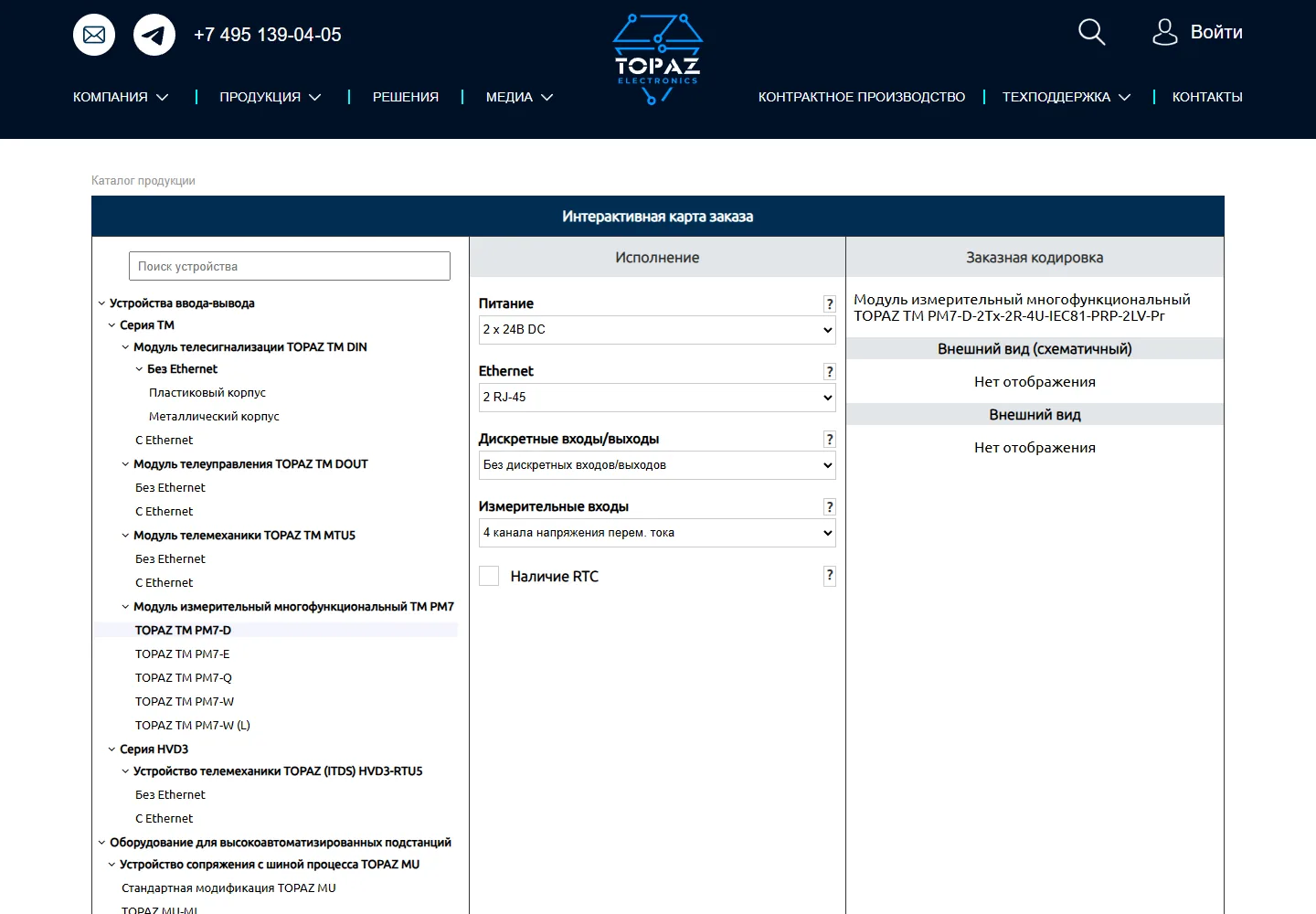The image size is (1316, 914).
Task: Select С Ethernet under TM DOUT module
Action: point(164,512)
